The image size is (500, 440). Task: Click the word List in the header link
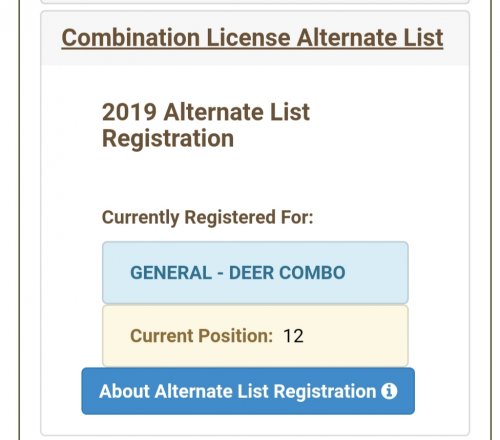pyautogui.click(x=423, y=38)
